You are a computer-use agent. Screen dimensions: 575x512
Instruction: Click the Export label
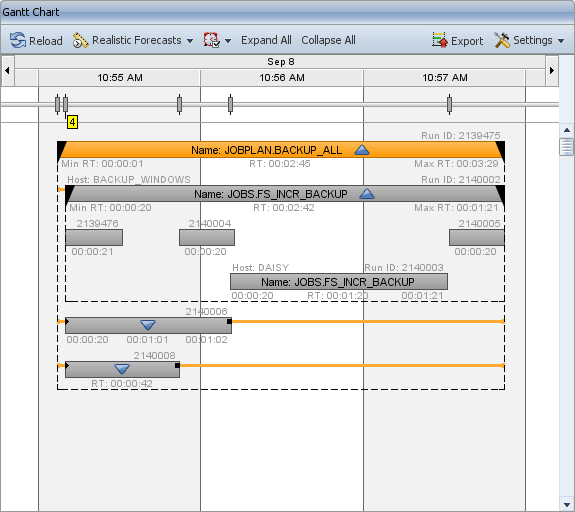pyautogui.click(x=467, y=41)
